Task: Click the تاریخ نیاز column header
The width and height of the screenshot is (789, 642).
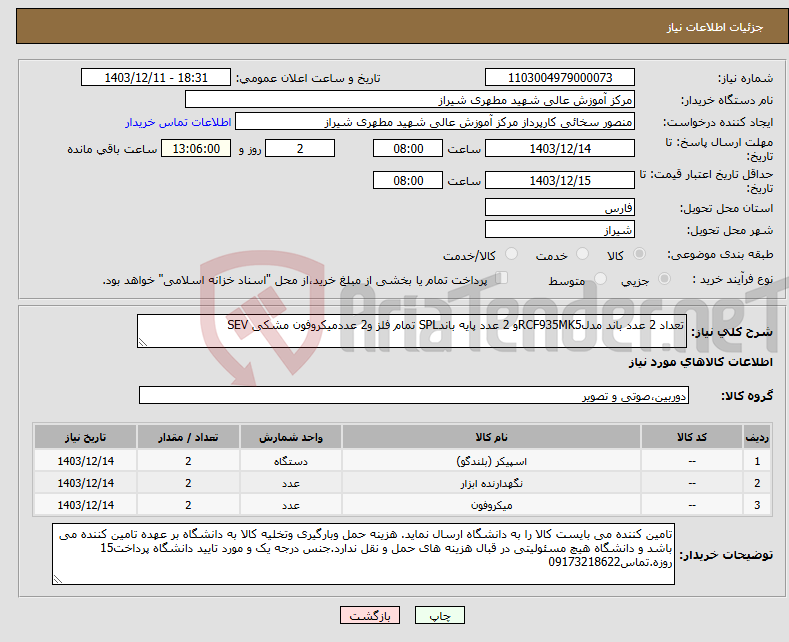Action: (86, 437)
